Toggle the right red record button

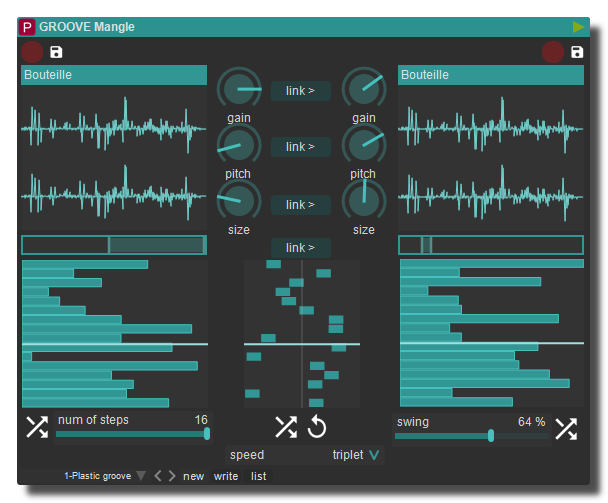553,52
